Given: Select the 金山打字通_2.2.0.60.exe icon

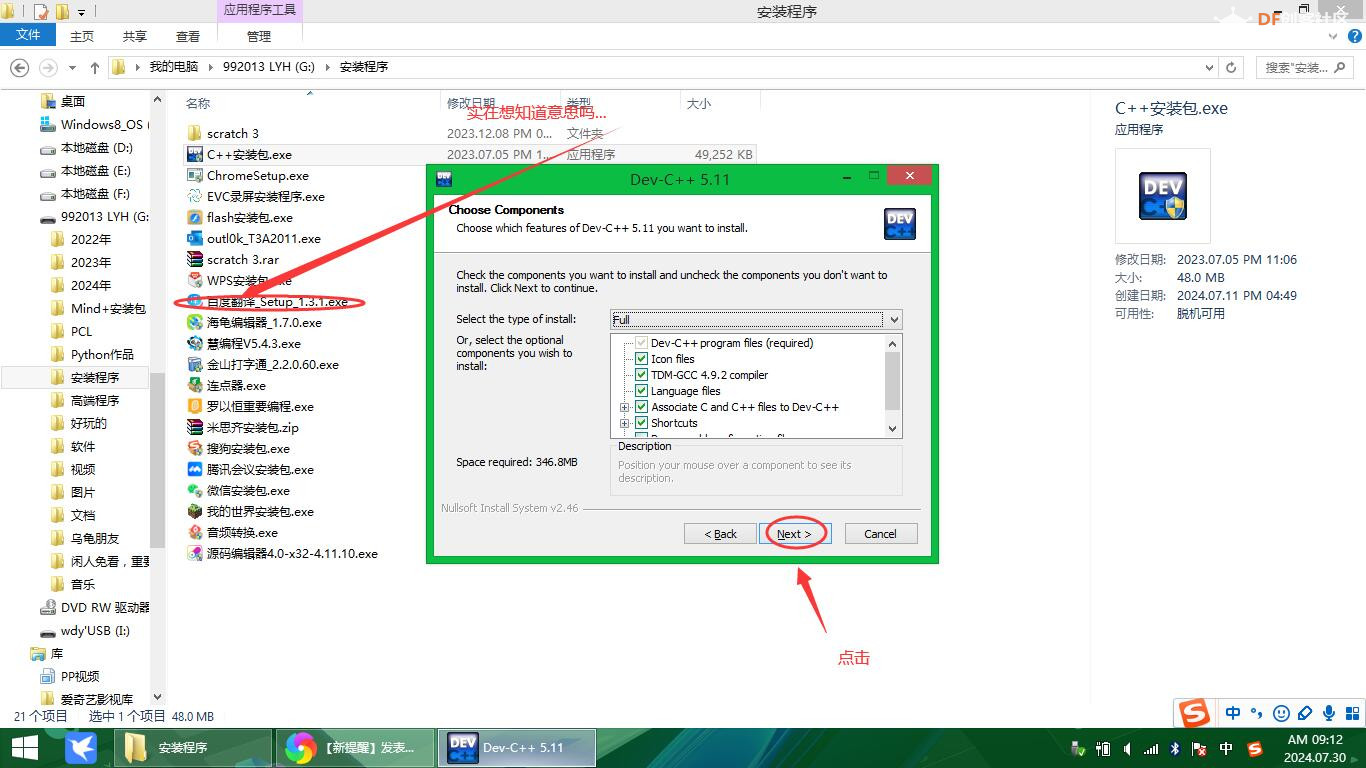Looking at the screenshot, I should click(x=195, y=364).
